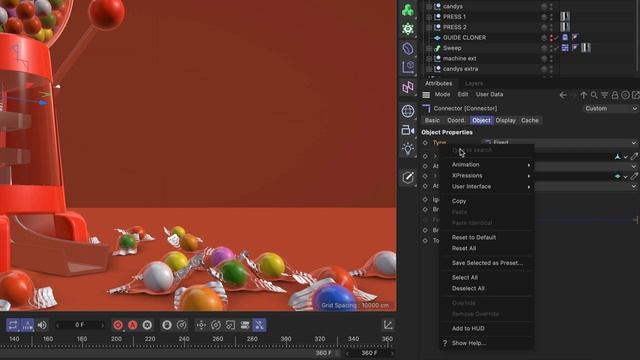Toggle the timeline loop playback icon
The width and height of the screenshot is (640, 360).
13,325
